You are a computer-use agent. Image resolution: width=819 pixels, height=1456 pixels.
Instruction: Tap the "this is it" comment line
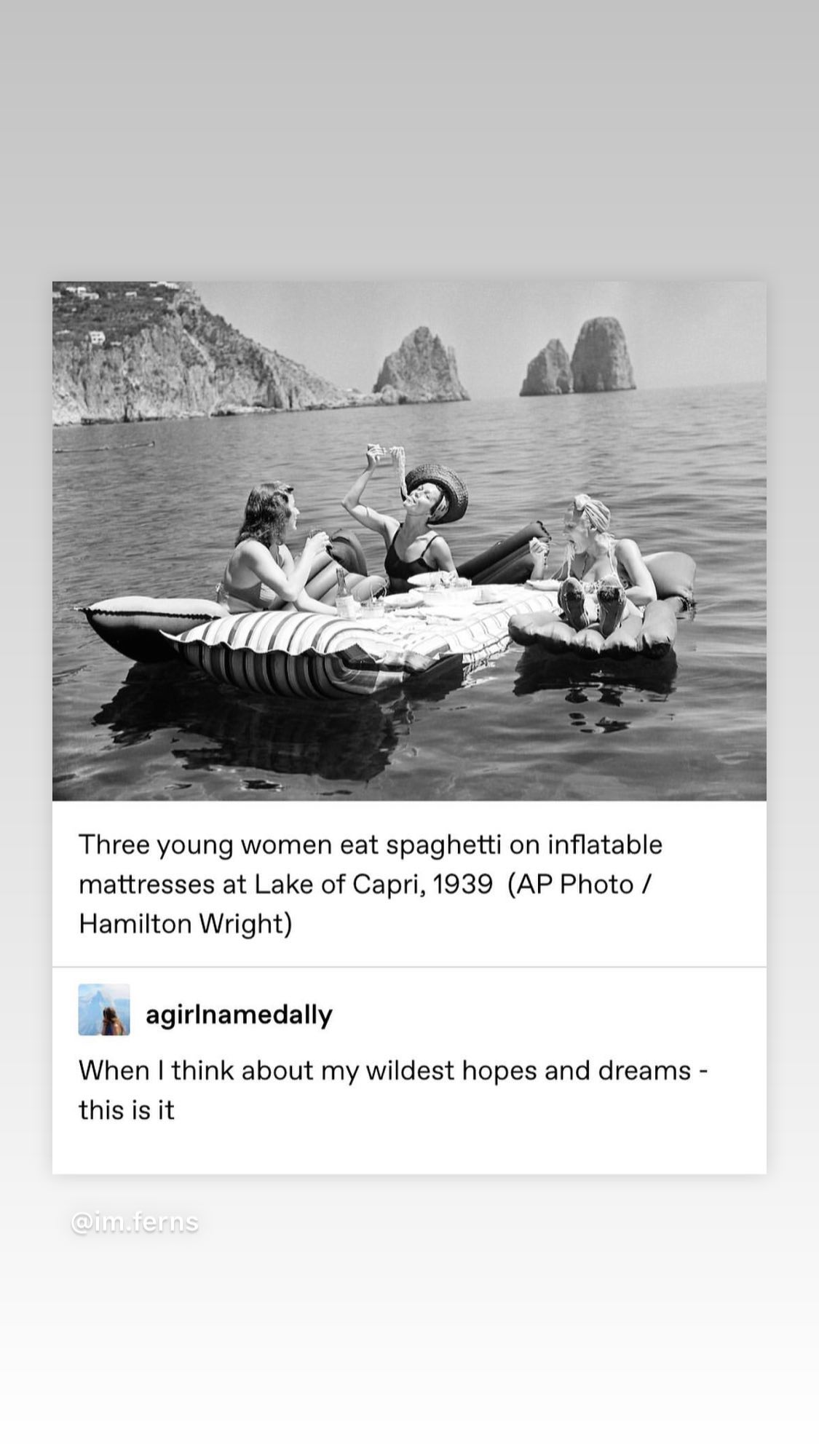(127, 1110)
